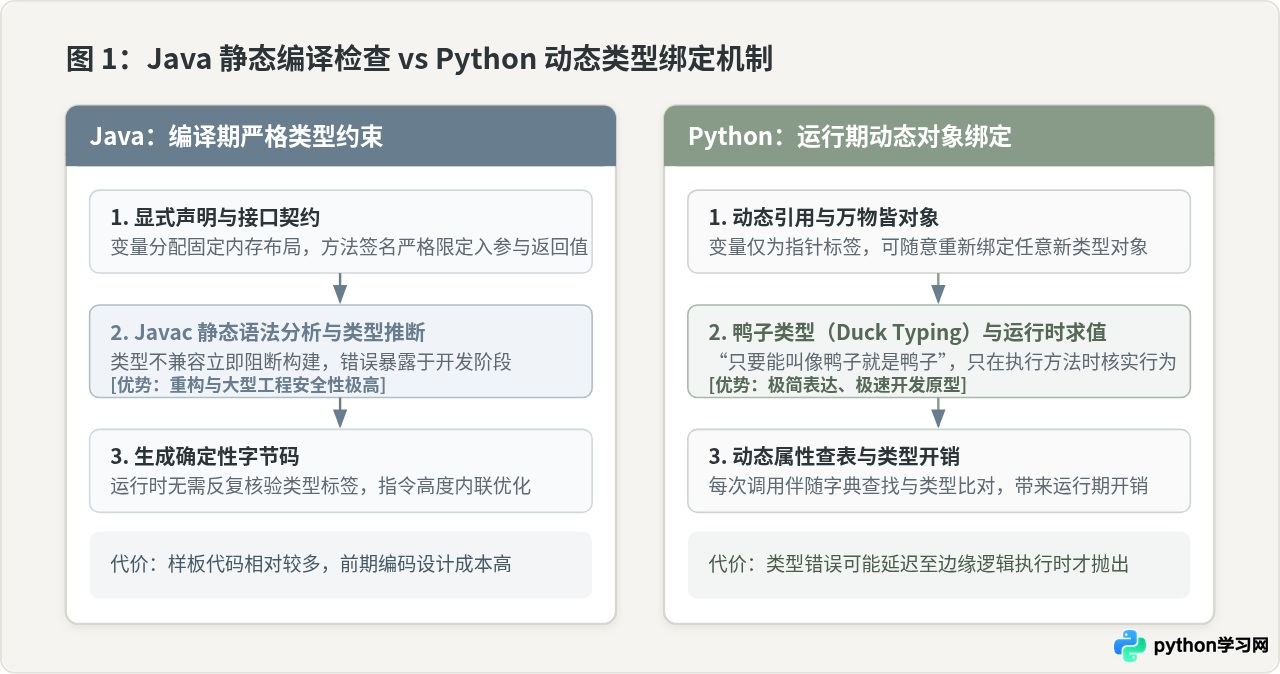Click the text '[优势：极简表达、极速开发原型]'

point(837,385)
